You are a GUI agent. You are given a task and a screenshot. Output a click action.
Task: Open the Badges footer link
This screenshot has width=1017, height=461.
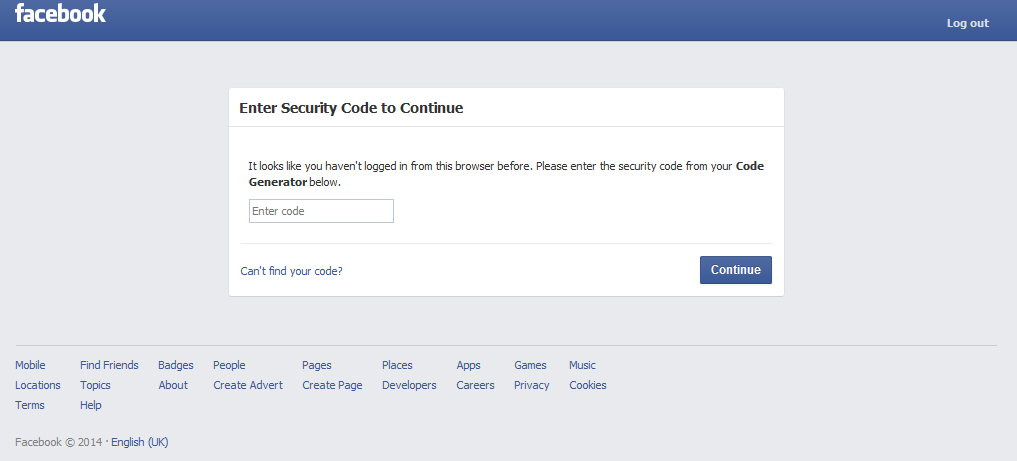(x=176, y=365)
